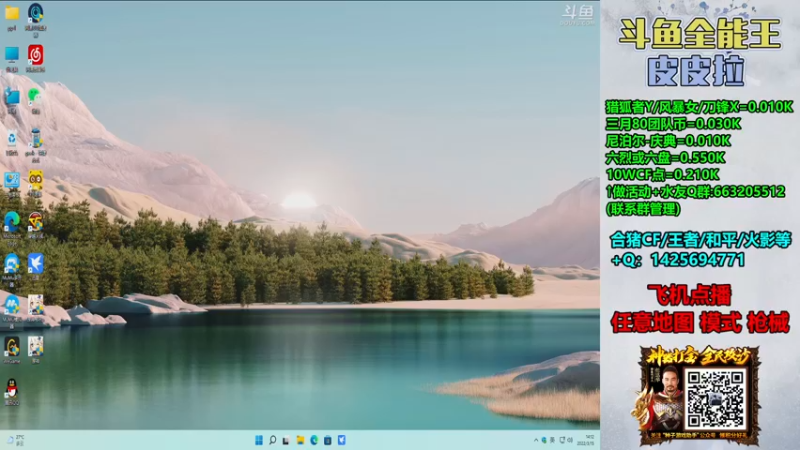This screenshot has width=800, height=450.
Task: Click the taskbar Search magnifier
Action: [x=272, y=440]
